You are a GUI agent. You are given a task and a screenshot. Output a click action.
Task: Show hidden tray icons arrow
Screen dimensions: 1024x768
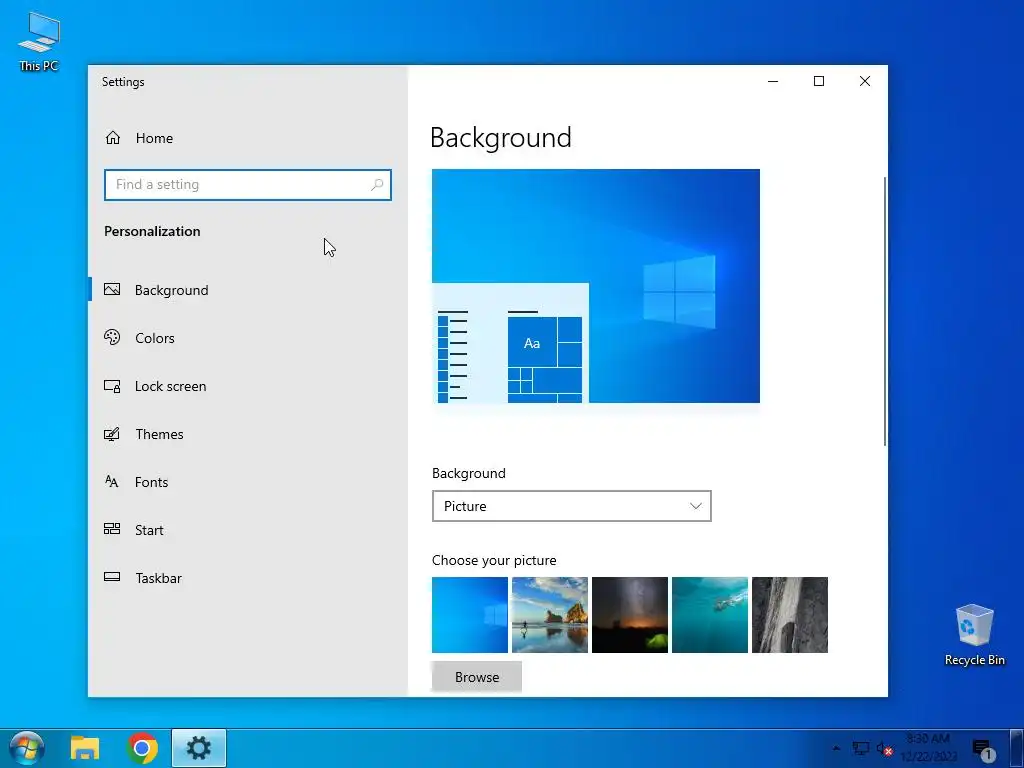(837, 748)
